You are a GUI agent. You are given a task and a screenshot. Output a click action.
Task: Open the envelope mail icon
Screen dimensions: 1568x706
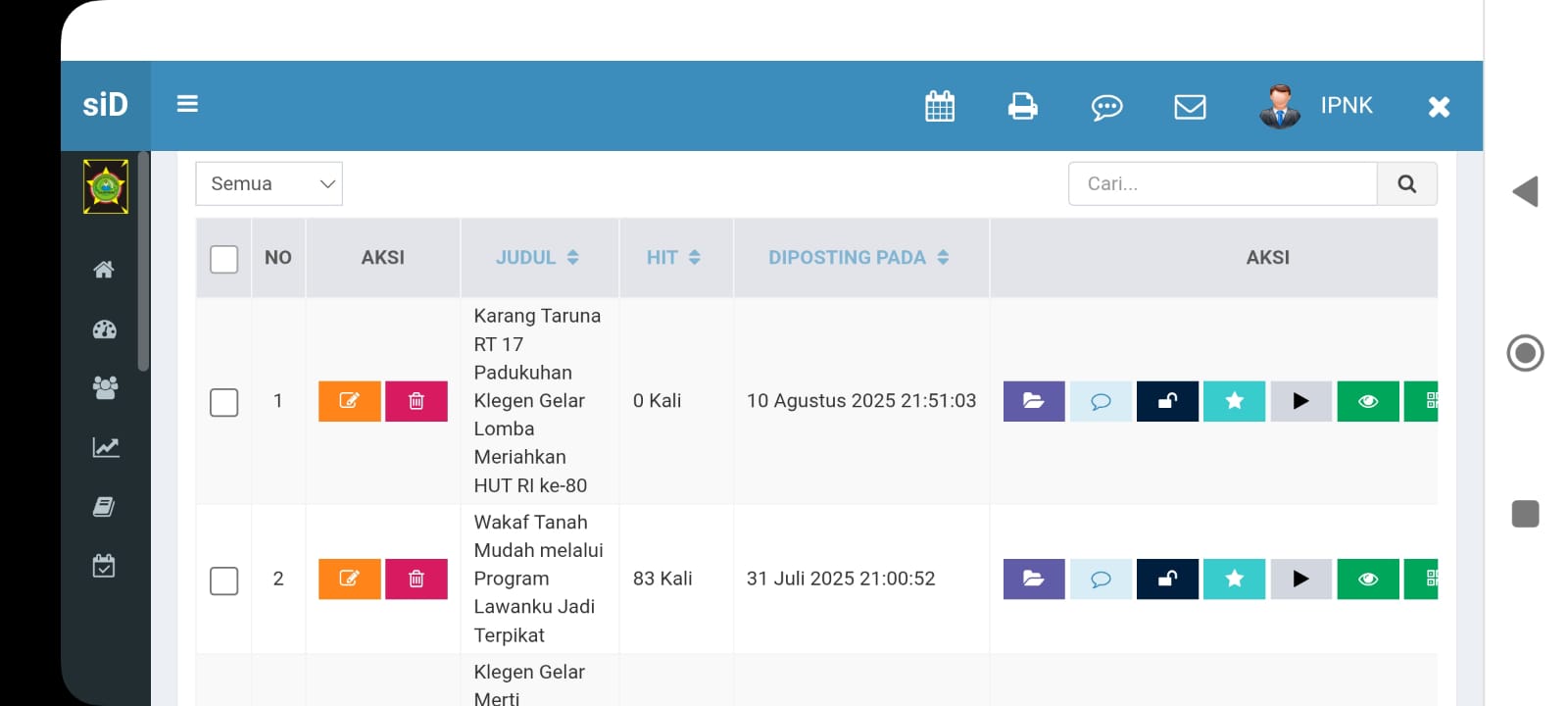tap(1190, 106)
